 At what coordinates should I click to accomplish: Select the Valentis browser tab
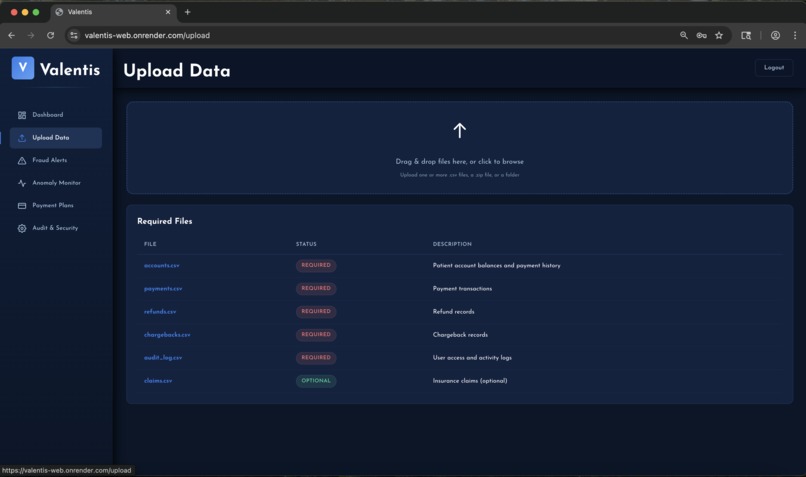(x=113, y=12)
